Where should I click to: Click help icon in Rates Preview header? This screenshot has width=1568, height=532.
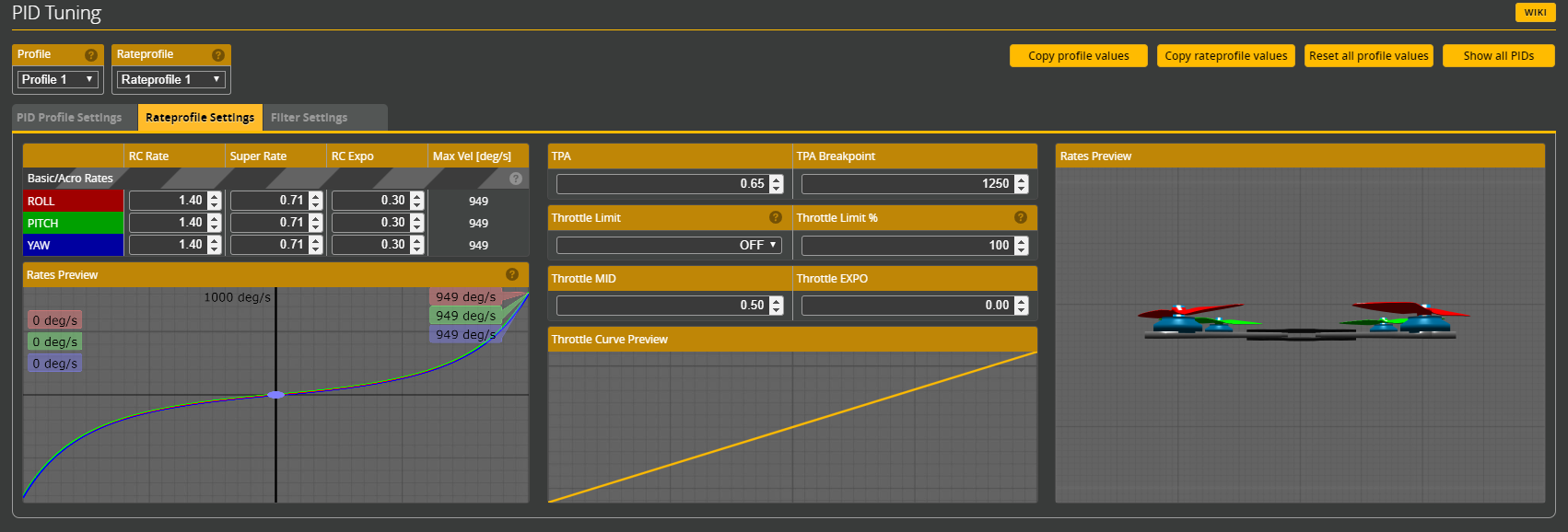coord(512,274)
